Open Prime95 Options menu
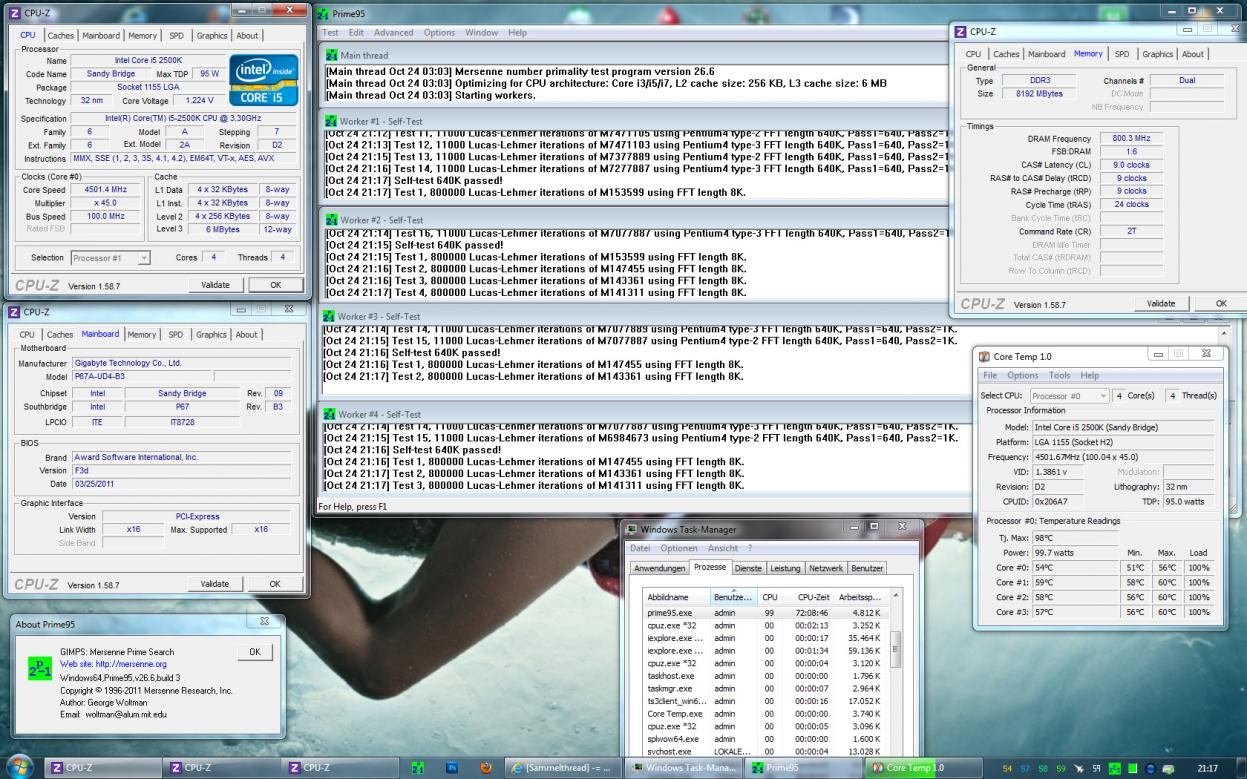 (x=439, y=33)
